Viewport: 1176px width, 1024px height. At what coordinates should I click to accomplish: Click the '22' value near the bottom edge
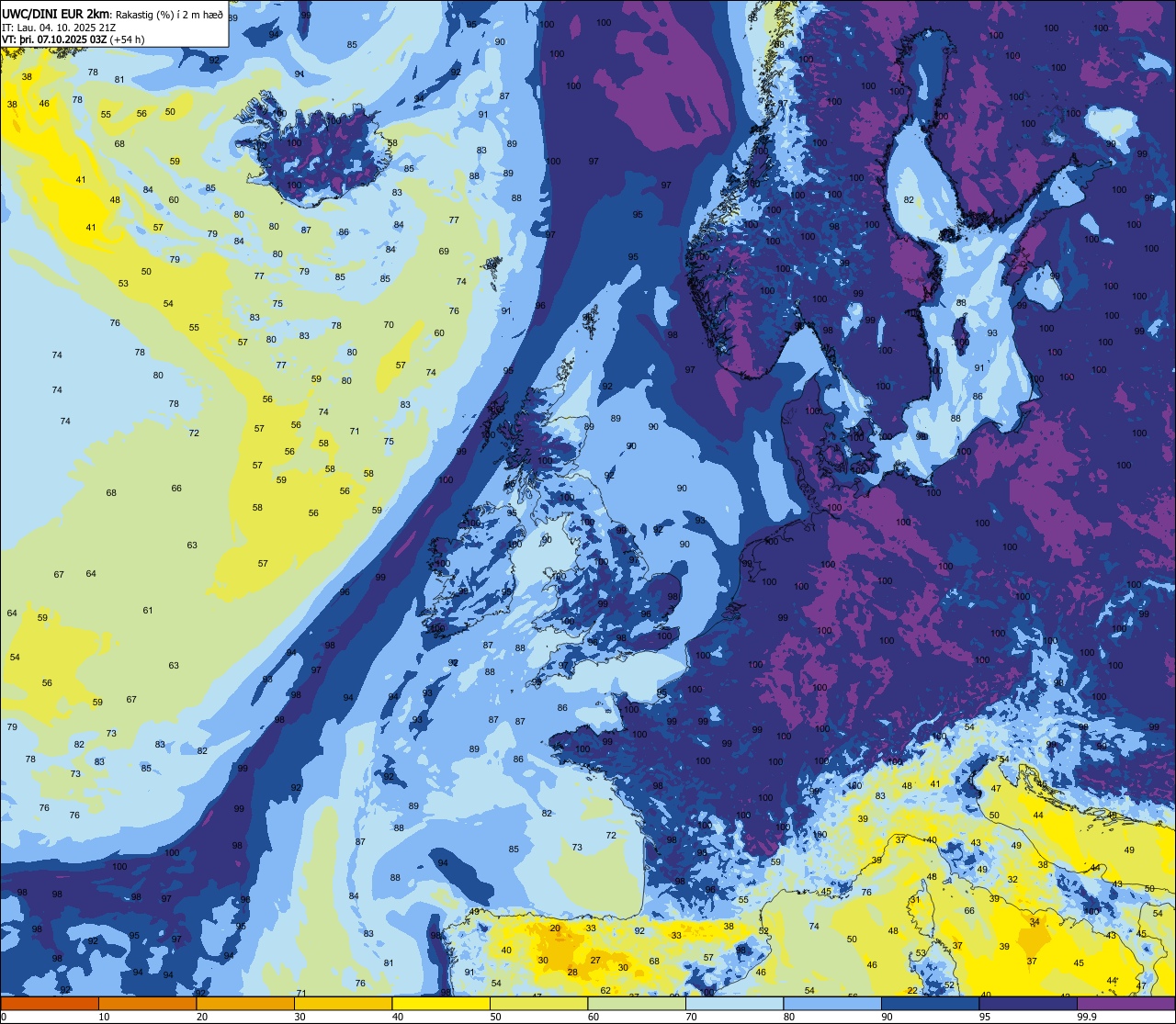point(912,990)
